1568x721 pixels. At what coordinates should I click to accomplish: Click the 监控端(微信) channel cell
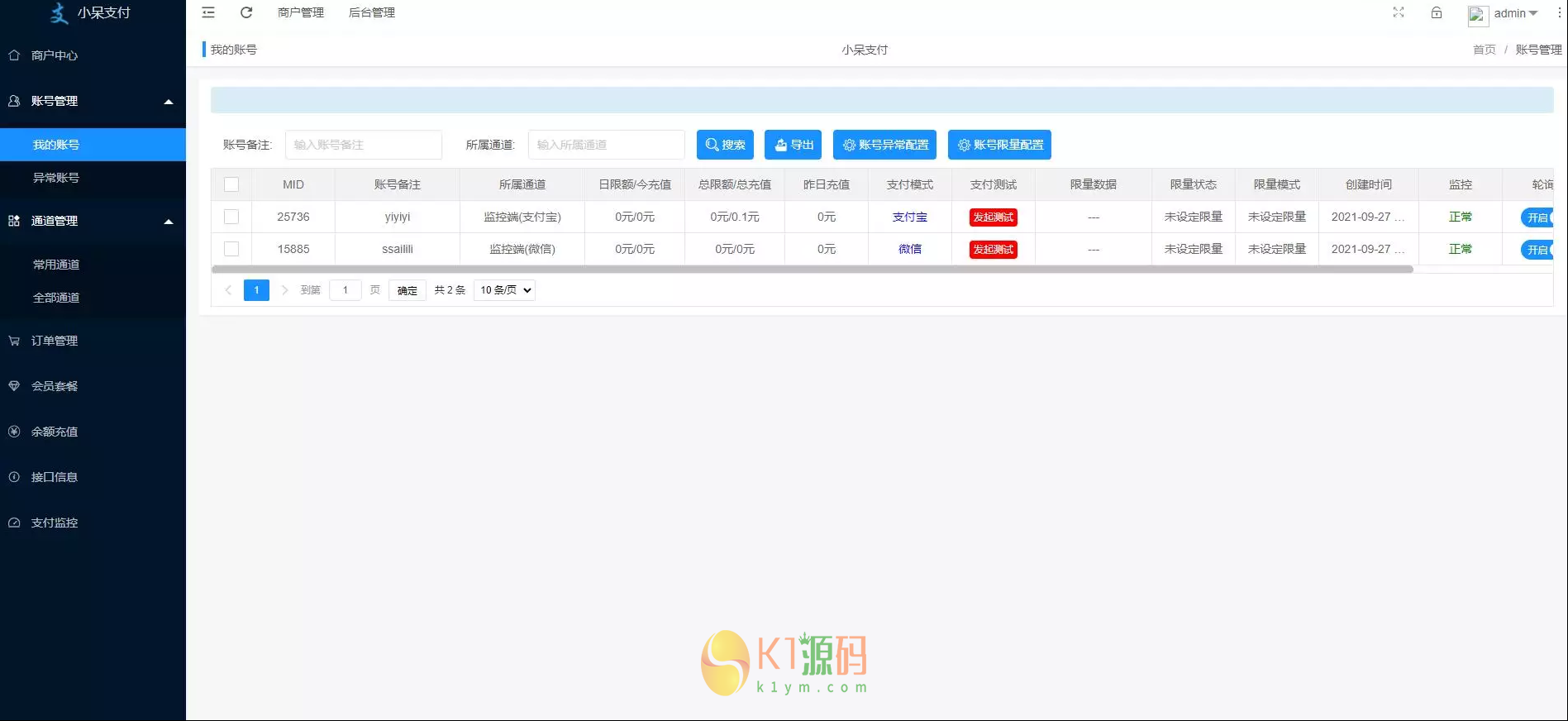(x=522, y=249)
